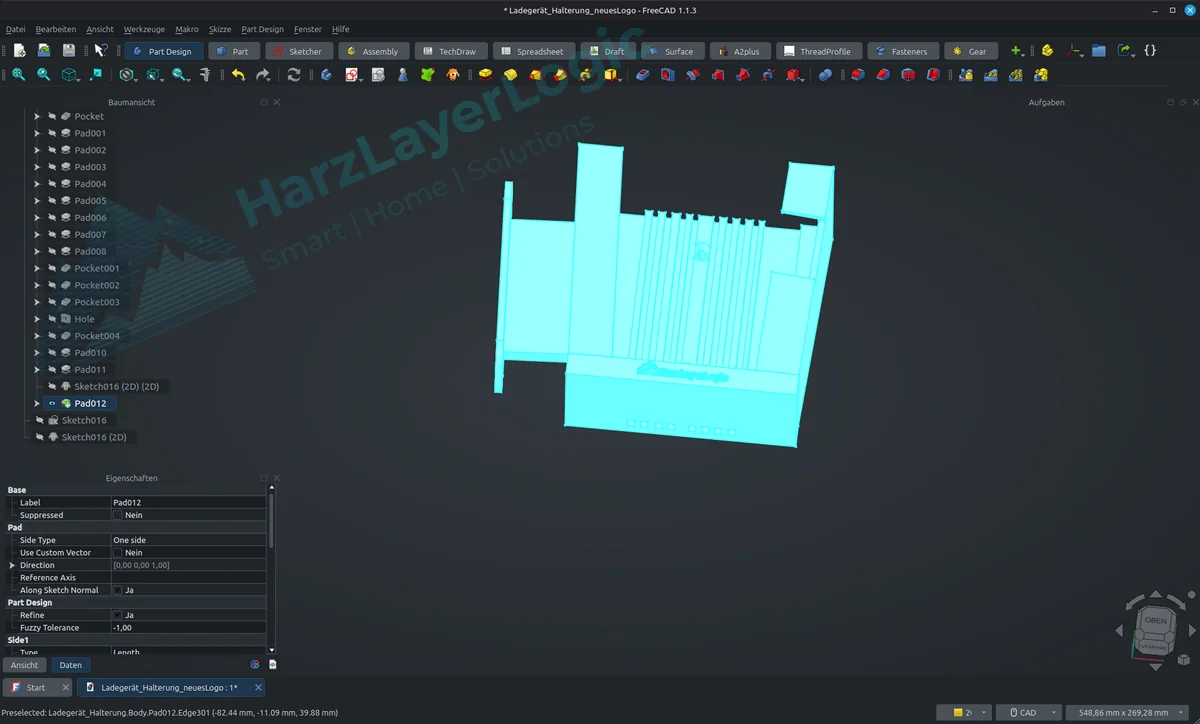This screenshot has width=1200, height=724.
Task: Click the Fillet tool icon
Action: [858, 75]
